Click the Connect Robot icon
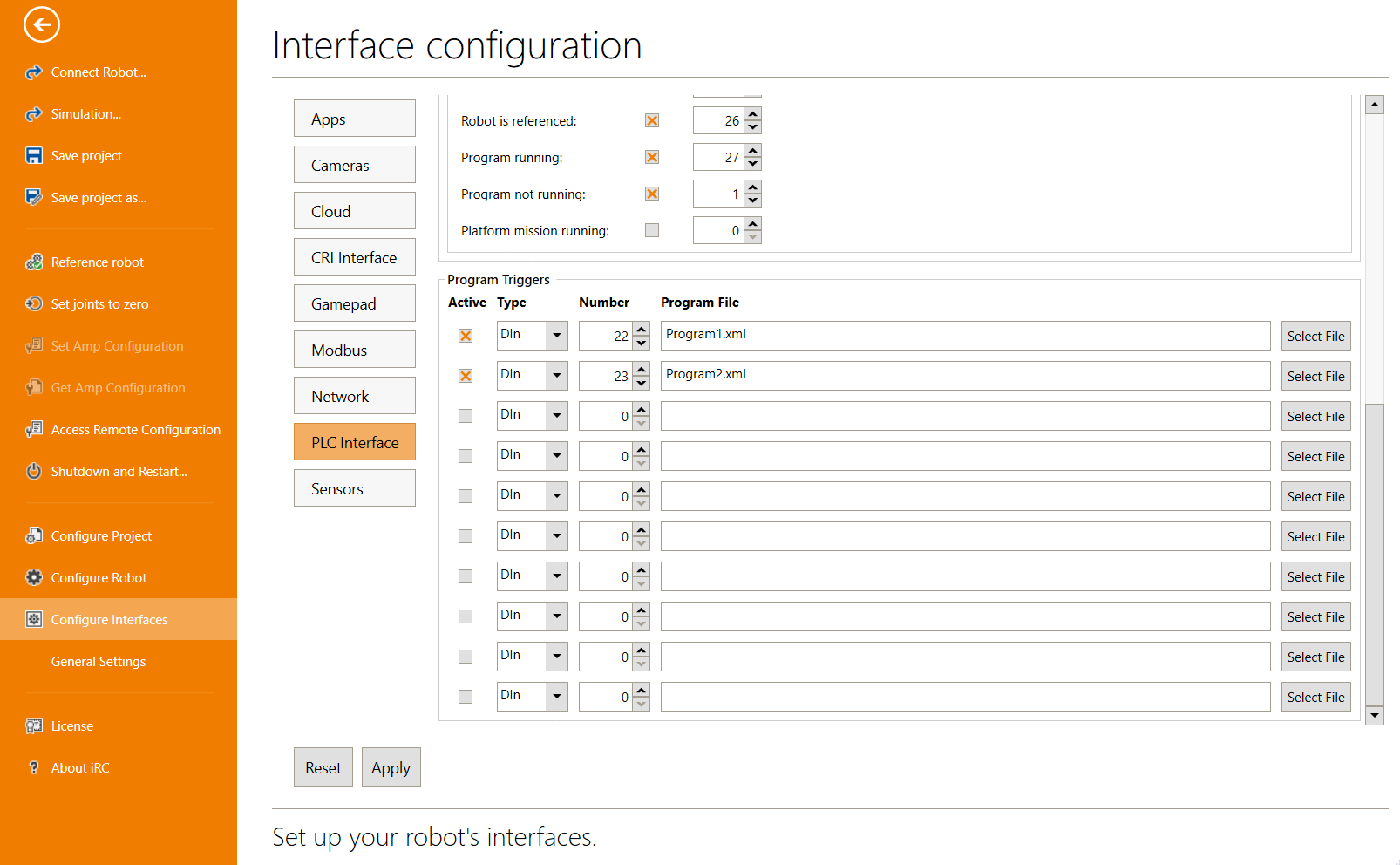Viewport: 1400px width, 865px height. coord(34,72)
